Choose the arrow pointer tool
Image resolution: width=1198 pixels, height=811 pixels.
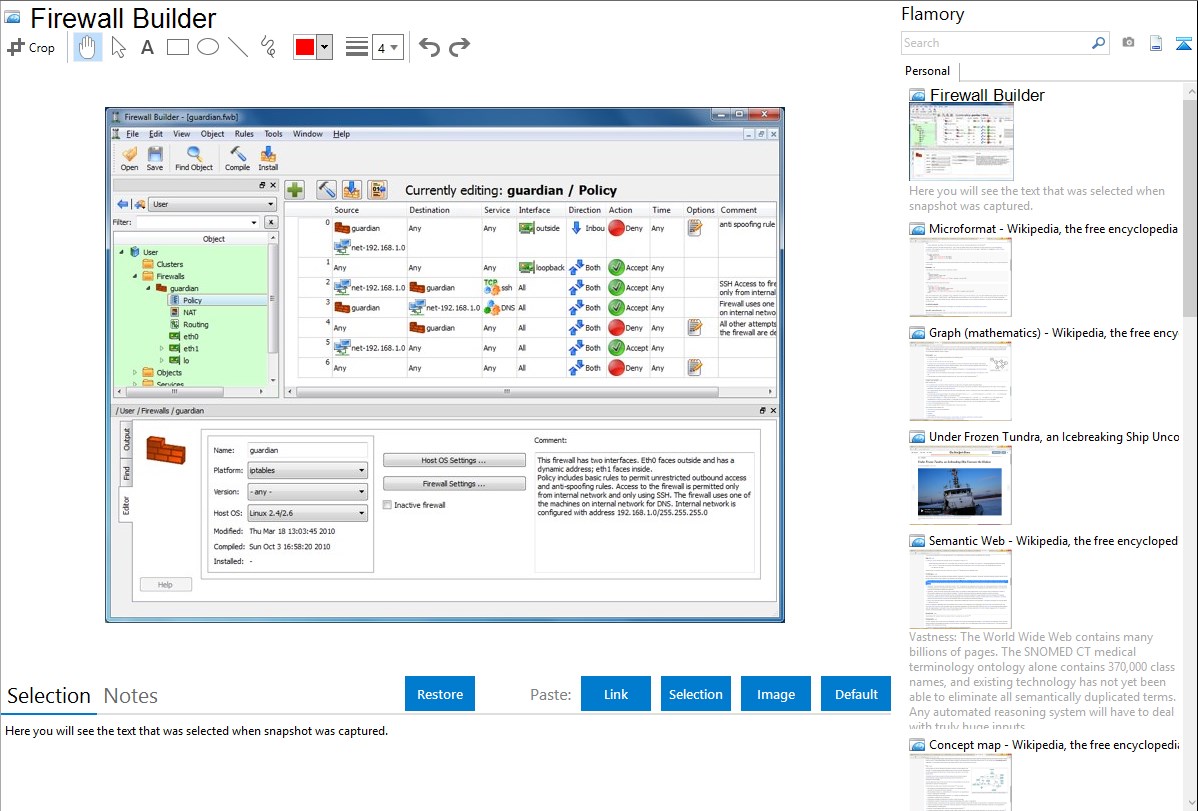click(x=118, y=47)
